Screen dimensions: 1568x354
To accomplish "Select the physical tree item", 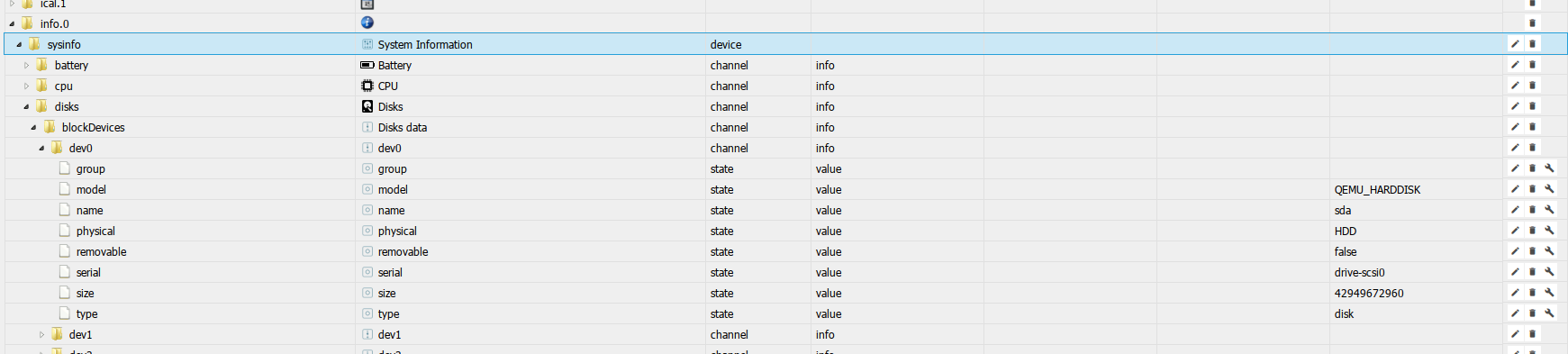I will pyautogui.click(x=95, y=231).
